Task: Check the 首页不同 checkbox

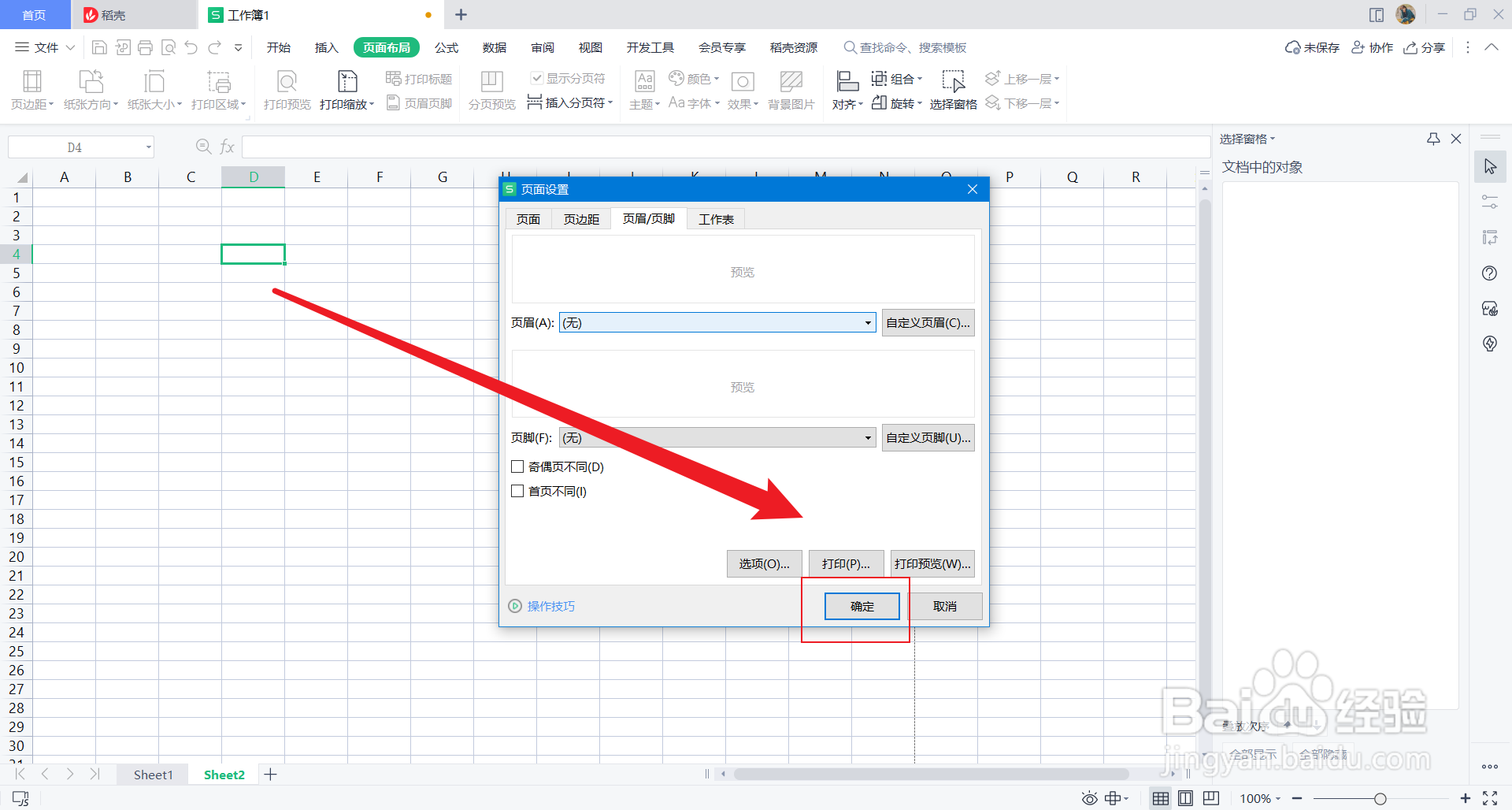Action: (x=517, y=491)
